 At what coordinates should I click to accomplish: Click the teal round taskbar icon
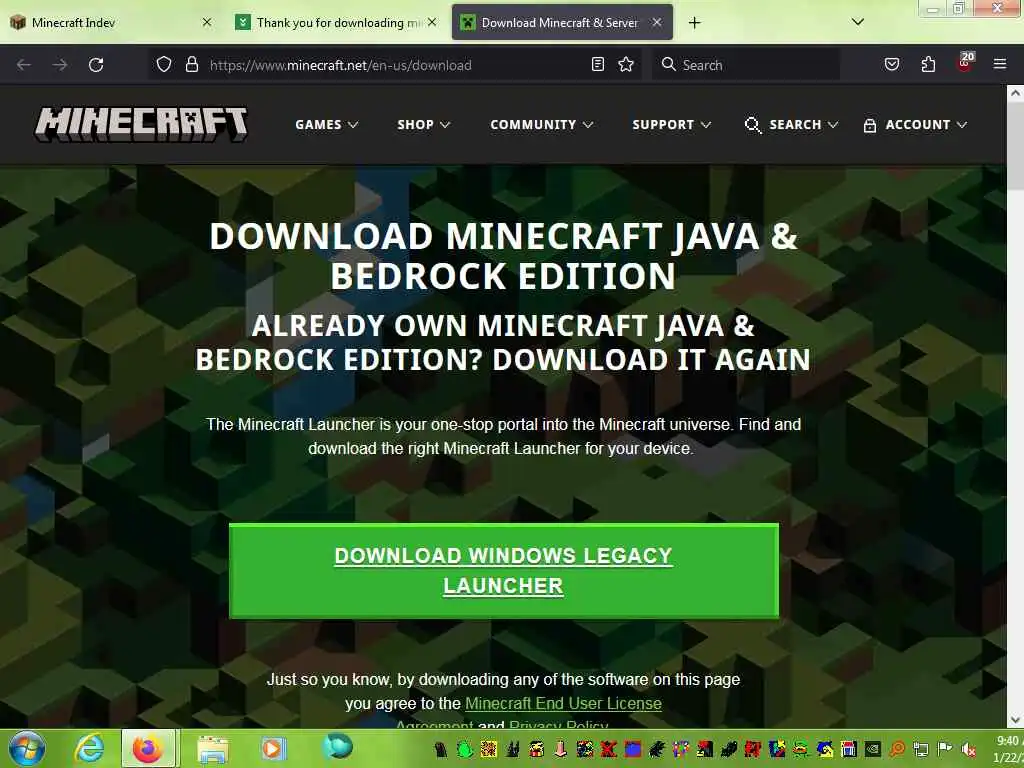tap(337, 747)
